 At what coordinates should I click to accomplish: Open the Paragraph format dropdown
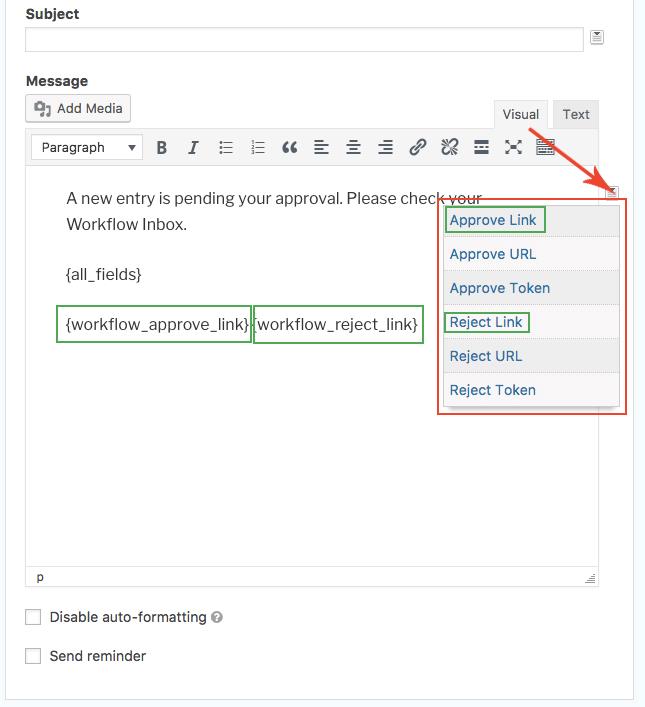[x=87, y=148]
